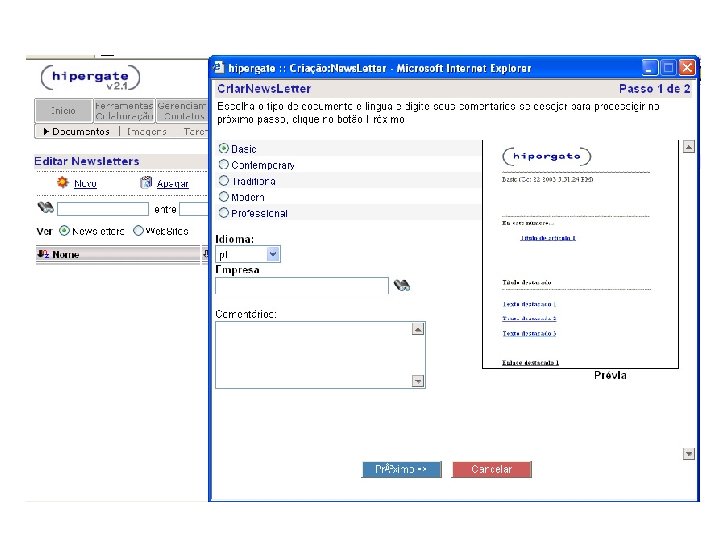Click Texto destacado 3 link in preview

[x=529, y=333]
